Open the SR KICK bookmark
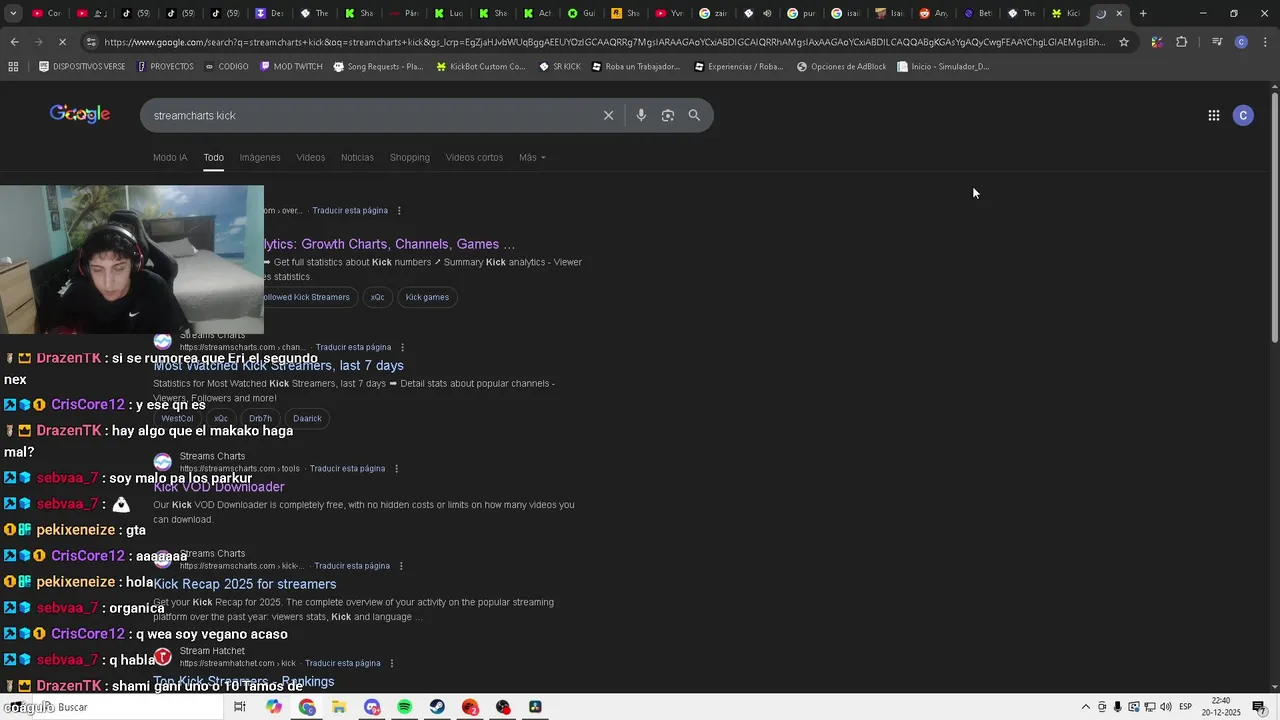Viewport: 1280px width, 720px height. click(x=559, y=66)
